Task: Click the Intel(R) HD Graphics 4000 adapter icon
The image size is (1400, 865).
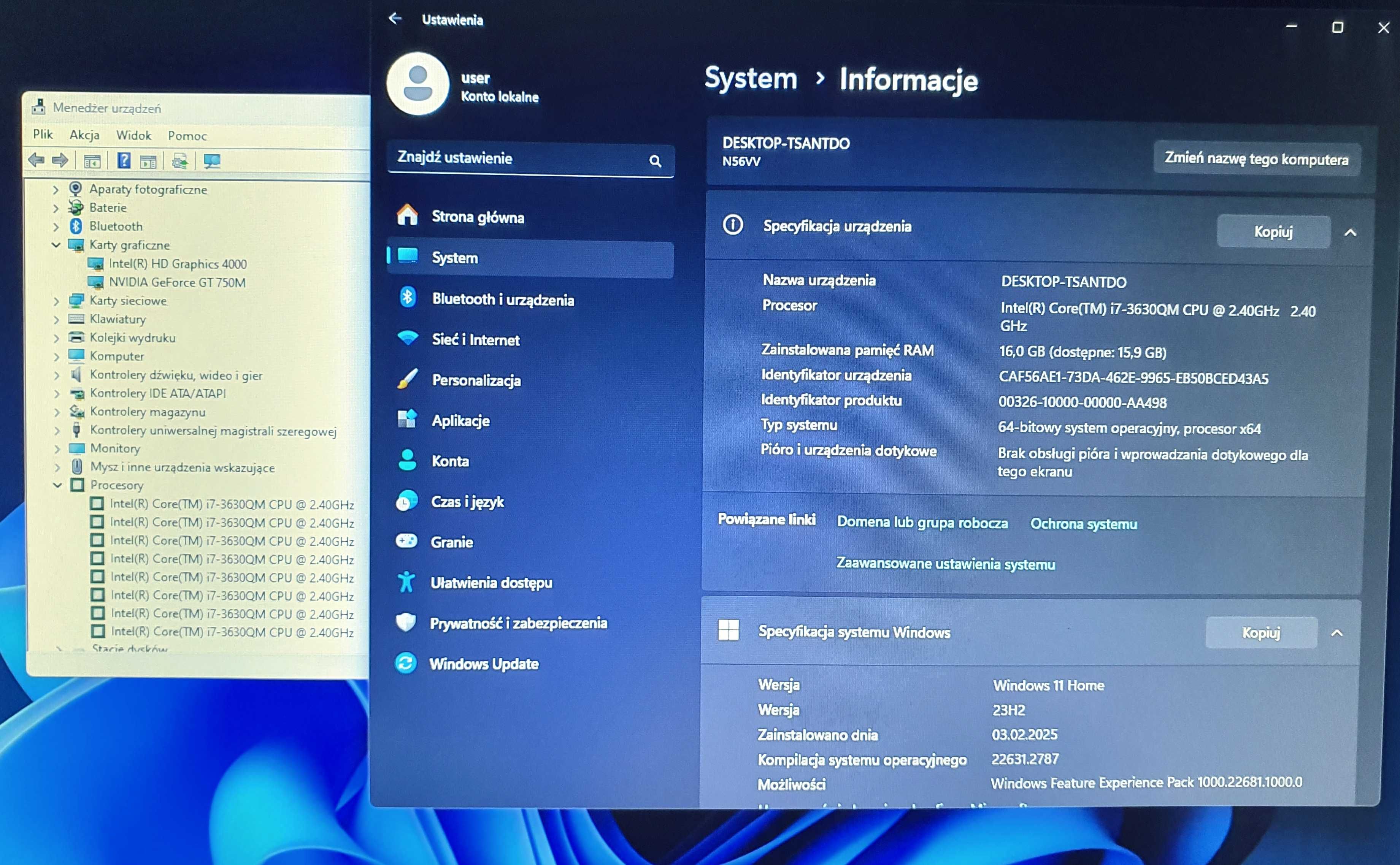Action: tap(95, 264)
